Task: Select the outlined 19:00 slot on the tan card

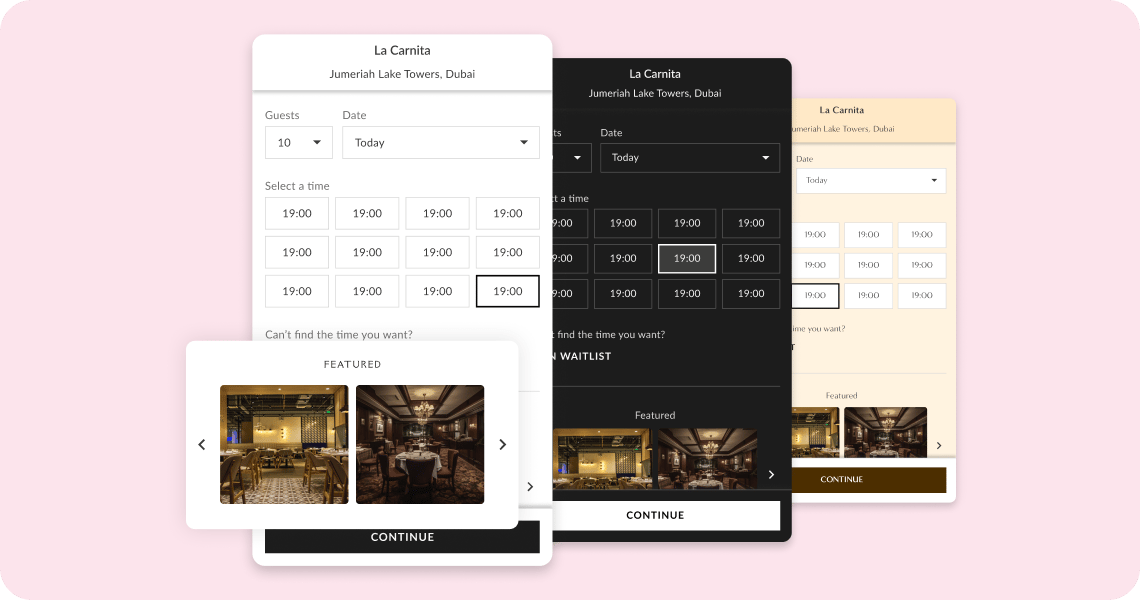Action: click(815, 295)
